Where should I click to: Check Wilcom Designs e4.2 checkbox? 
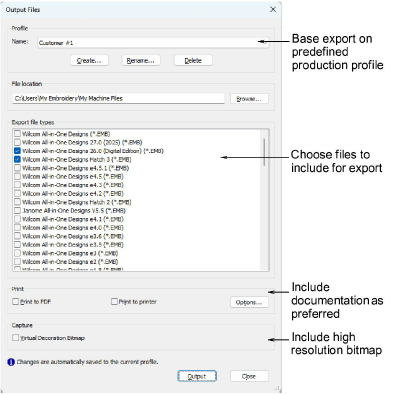[17, 194]
